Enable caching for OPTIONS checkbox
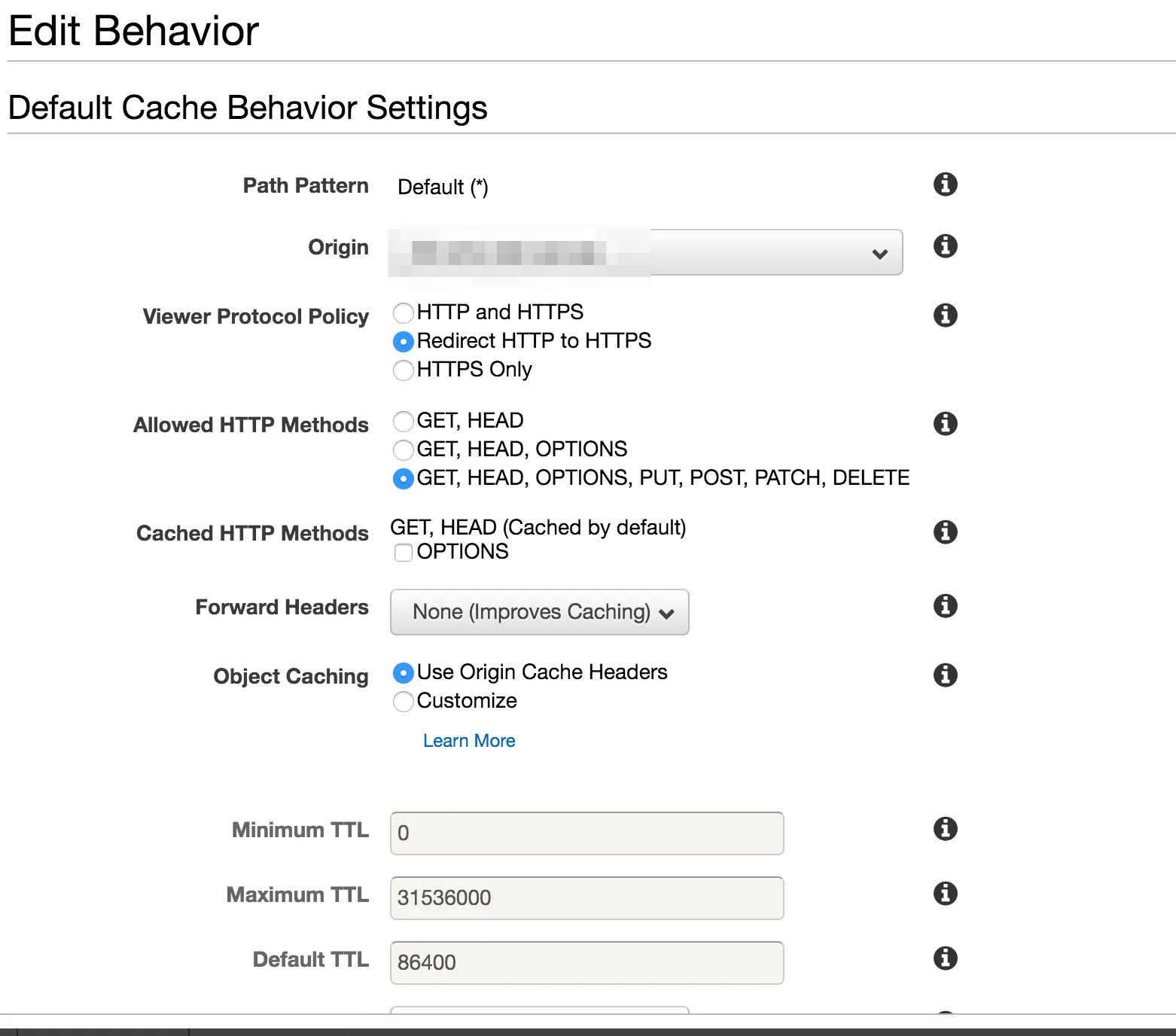The width and height of the screenshot is (1176, 1036). pos(404,553)
